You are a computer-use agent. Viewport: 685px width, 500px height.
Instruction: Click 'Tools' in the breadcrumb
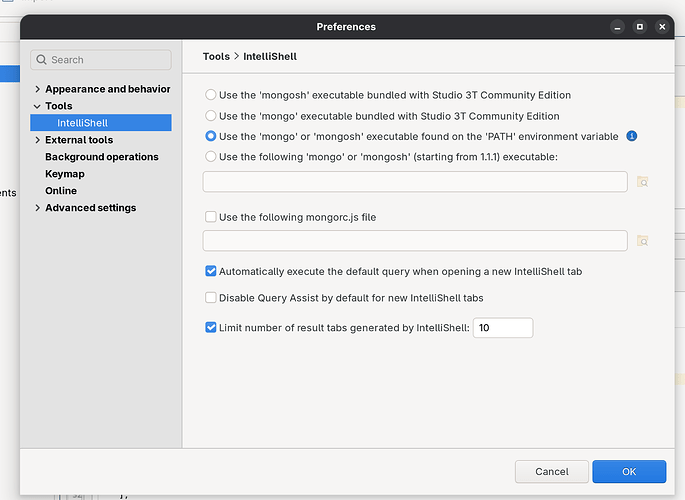(x=216, y=56)
